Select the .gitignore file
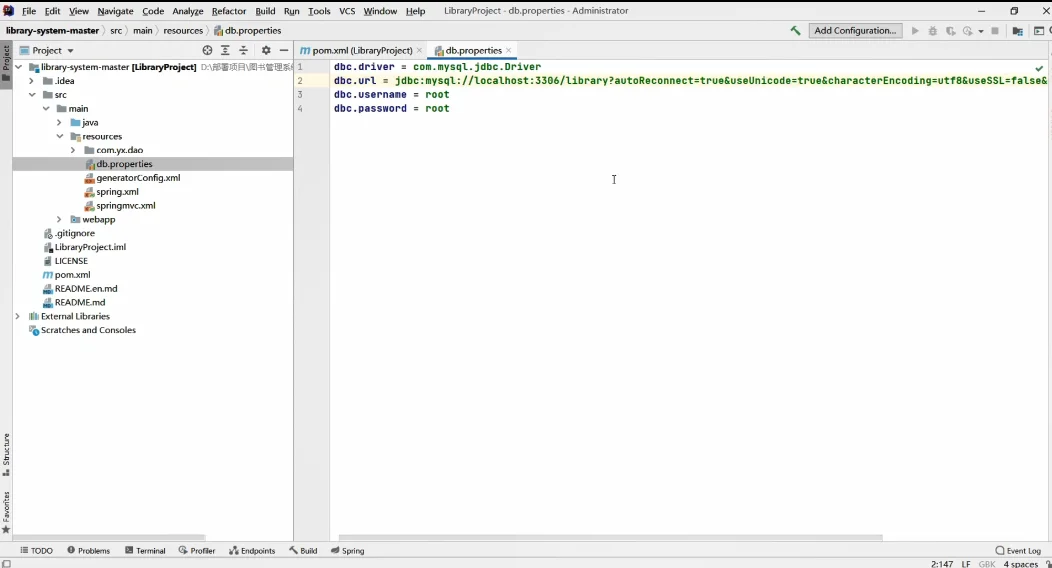 click(x=74, y=234)
